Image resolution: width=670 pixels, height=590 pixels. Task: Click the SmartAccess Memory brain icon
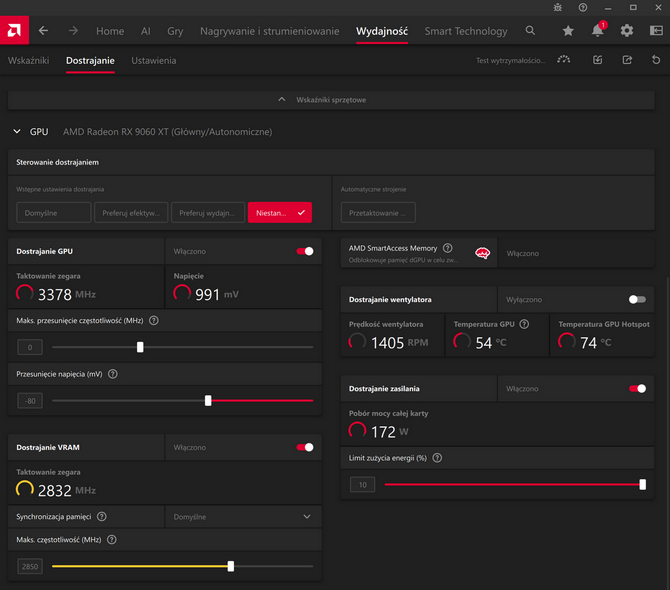[482, 253]
